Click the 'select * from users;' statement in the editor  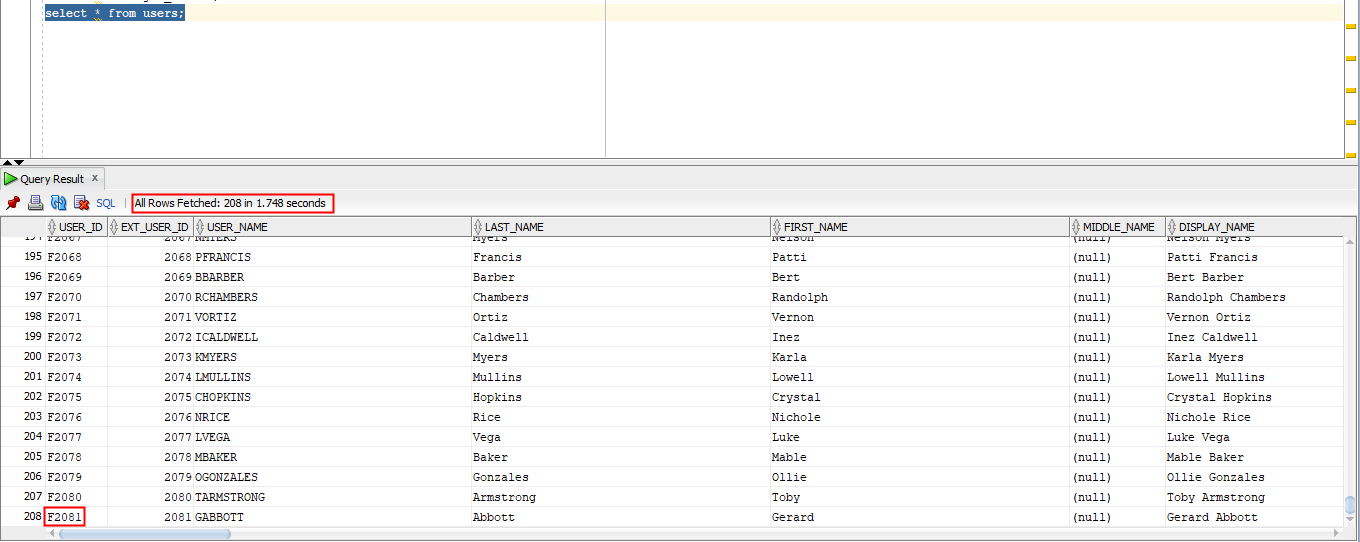(x=114, y=14)
